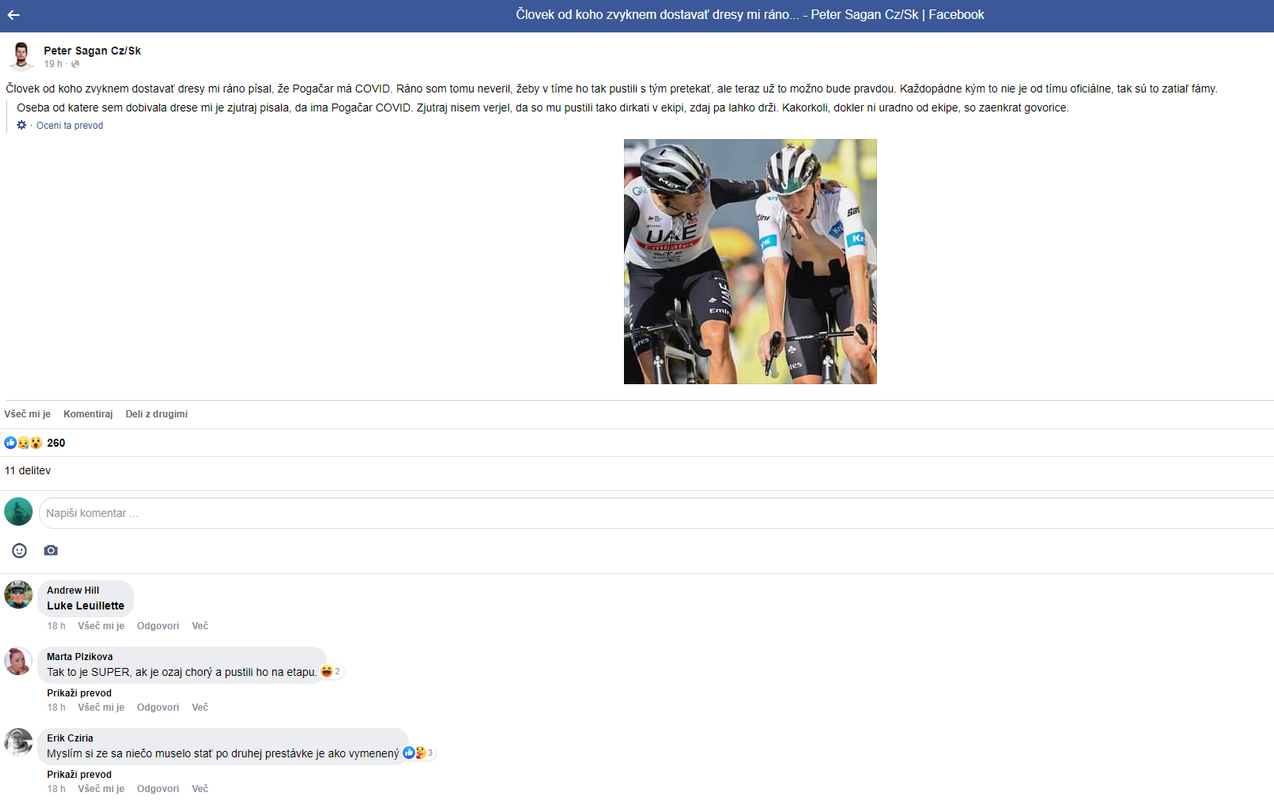Click the translated text starting 'Oseba od katere'
This screenshot has width=1274, height=800.
point(543,107)
